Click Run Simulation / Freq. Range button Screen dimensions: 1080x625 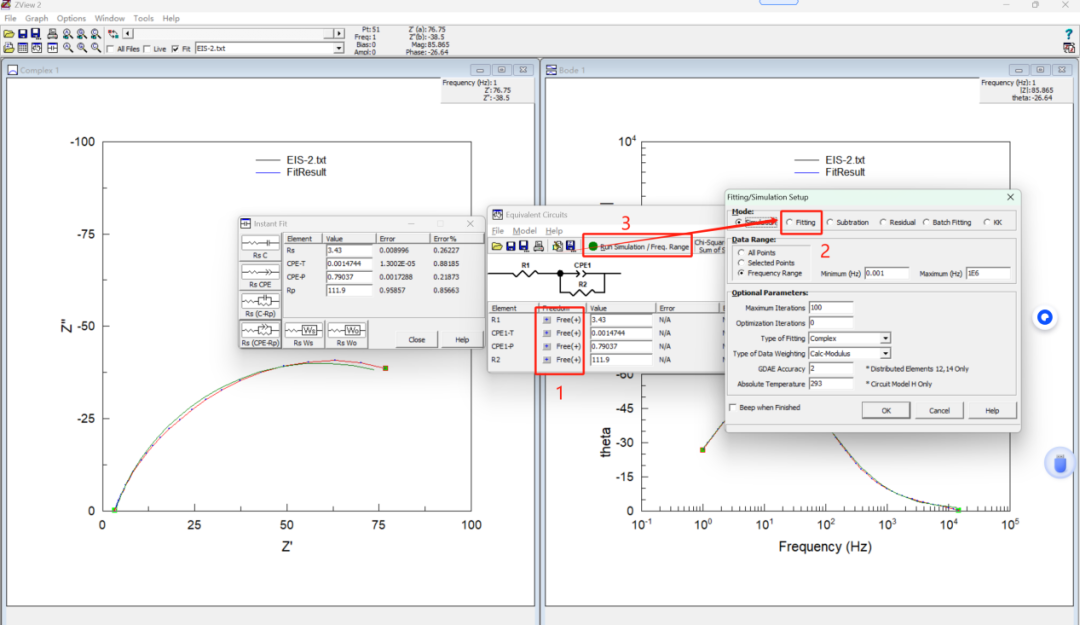point(638,247)
